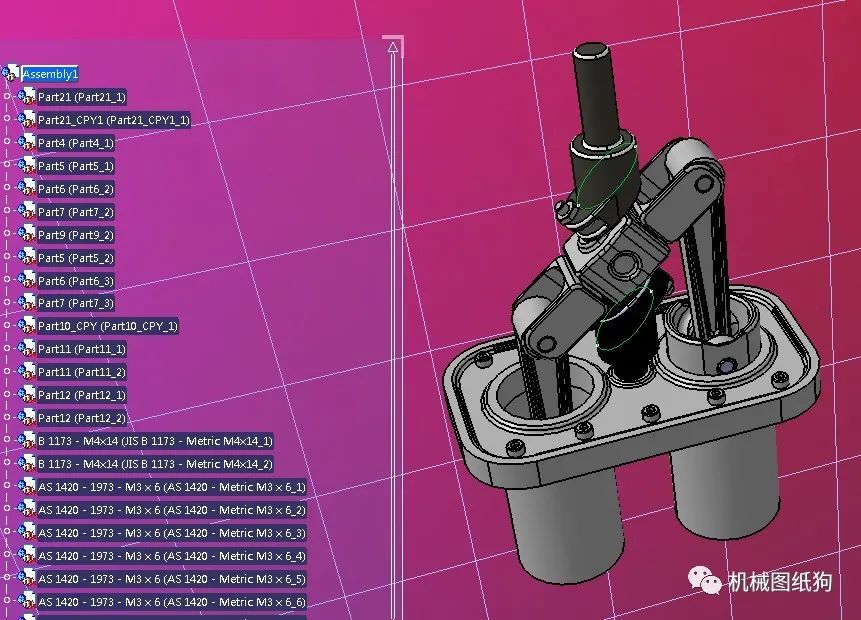861x620 pixels.
Task: Expand the Metric M3 x 6_2 screw node
Action: pyautogui.click(x=7, y=509)
